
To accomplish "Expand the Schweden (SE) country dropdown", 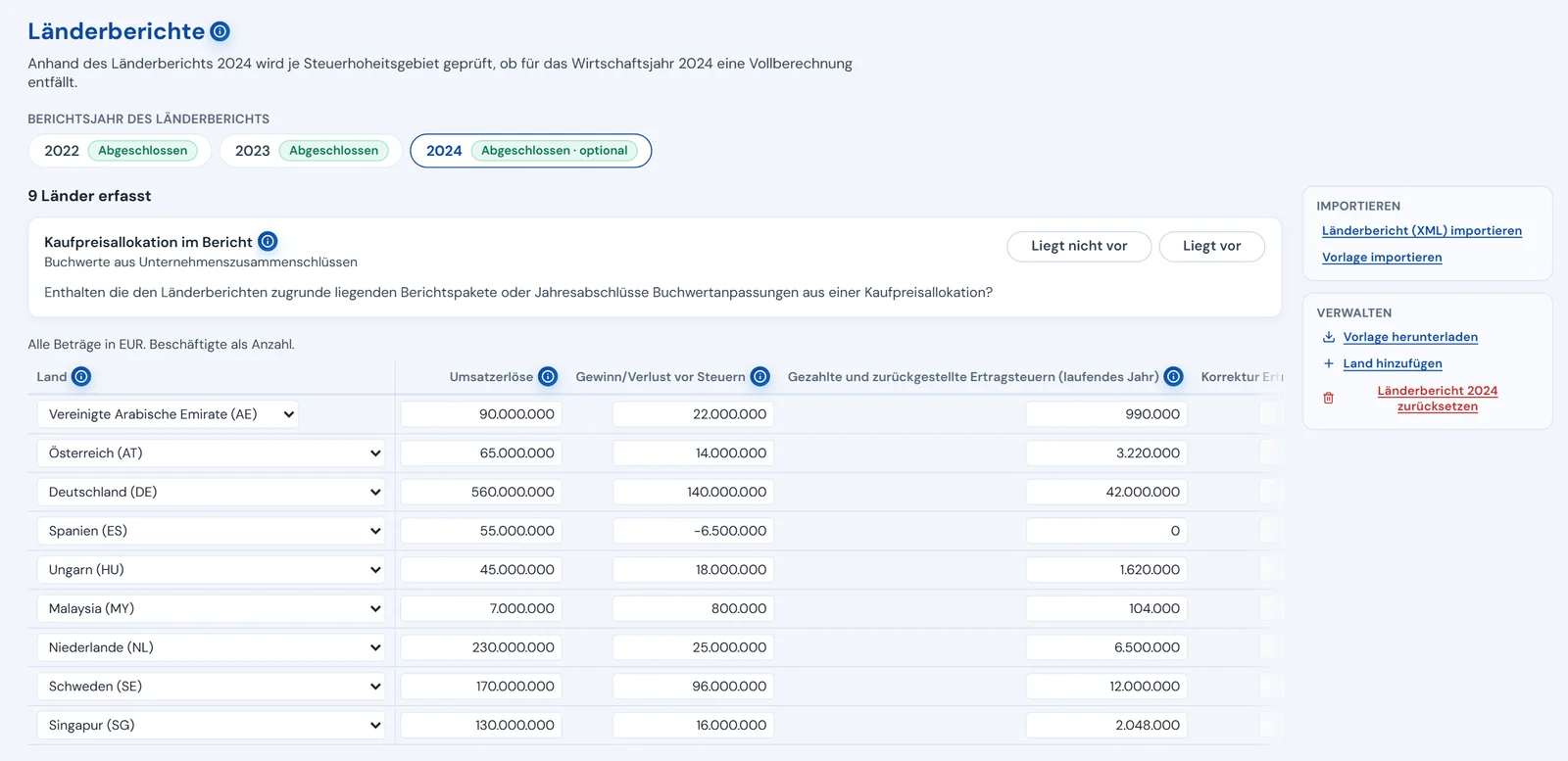I will click(x=211, y=687).
